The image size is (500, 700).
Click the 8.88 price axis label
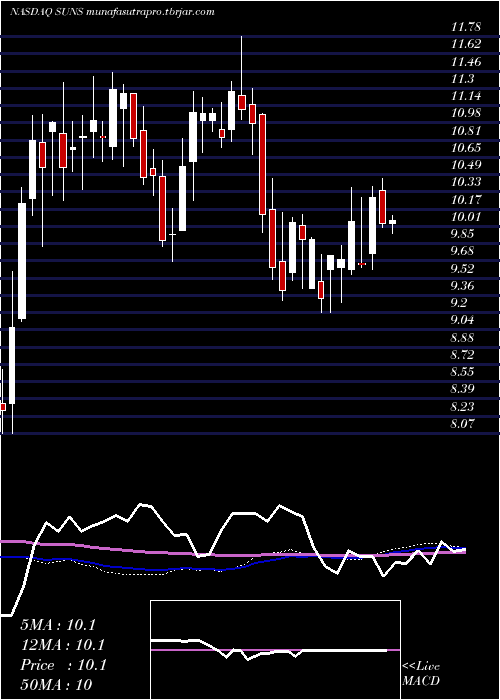[463, 338]
